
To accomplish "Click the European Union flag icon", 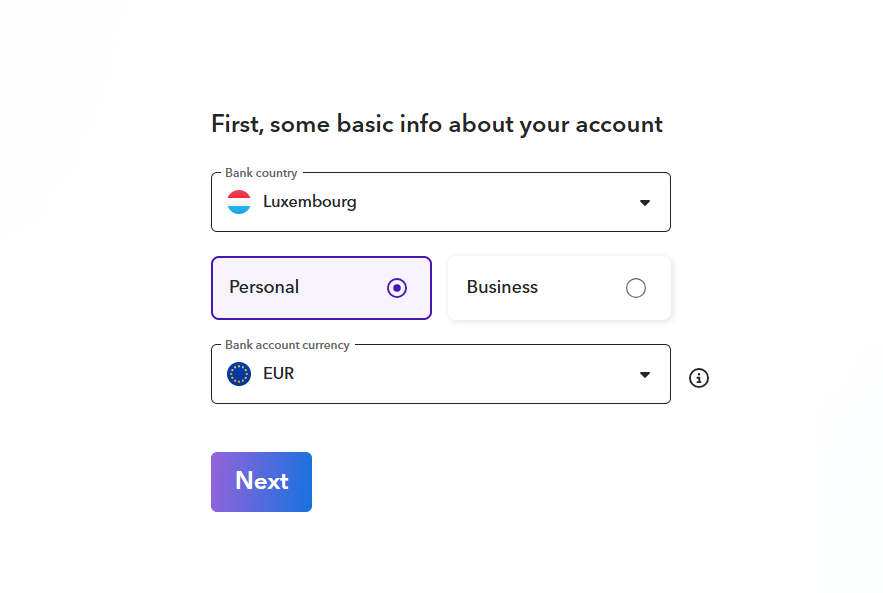I will tap(239, 374).
